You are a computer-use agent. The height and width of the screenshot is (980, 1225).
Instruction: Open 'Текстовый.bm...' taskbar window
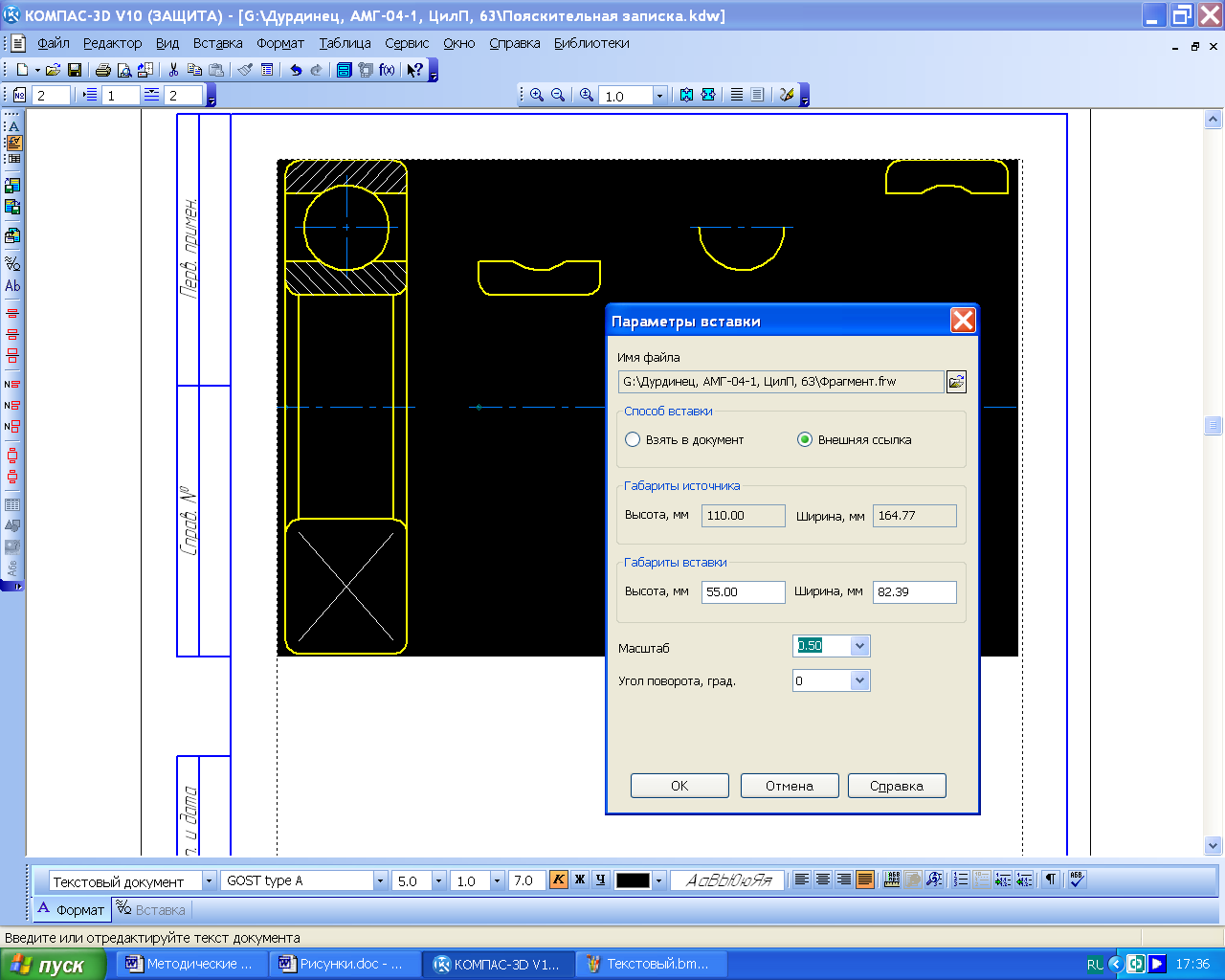653,964
